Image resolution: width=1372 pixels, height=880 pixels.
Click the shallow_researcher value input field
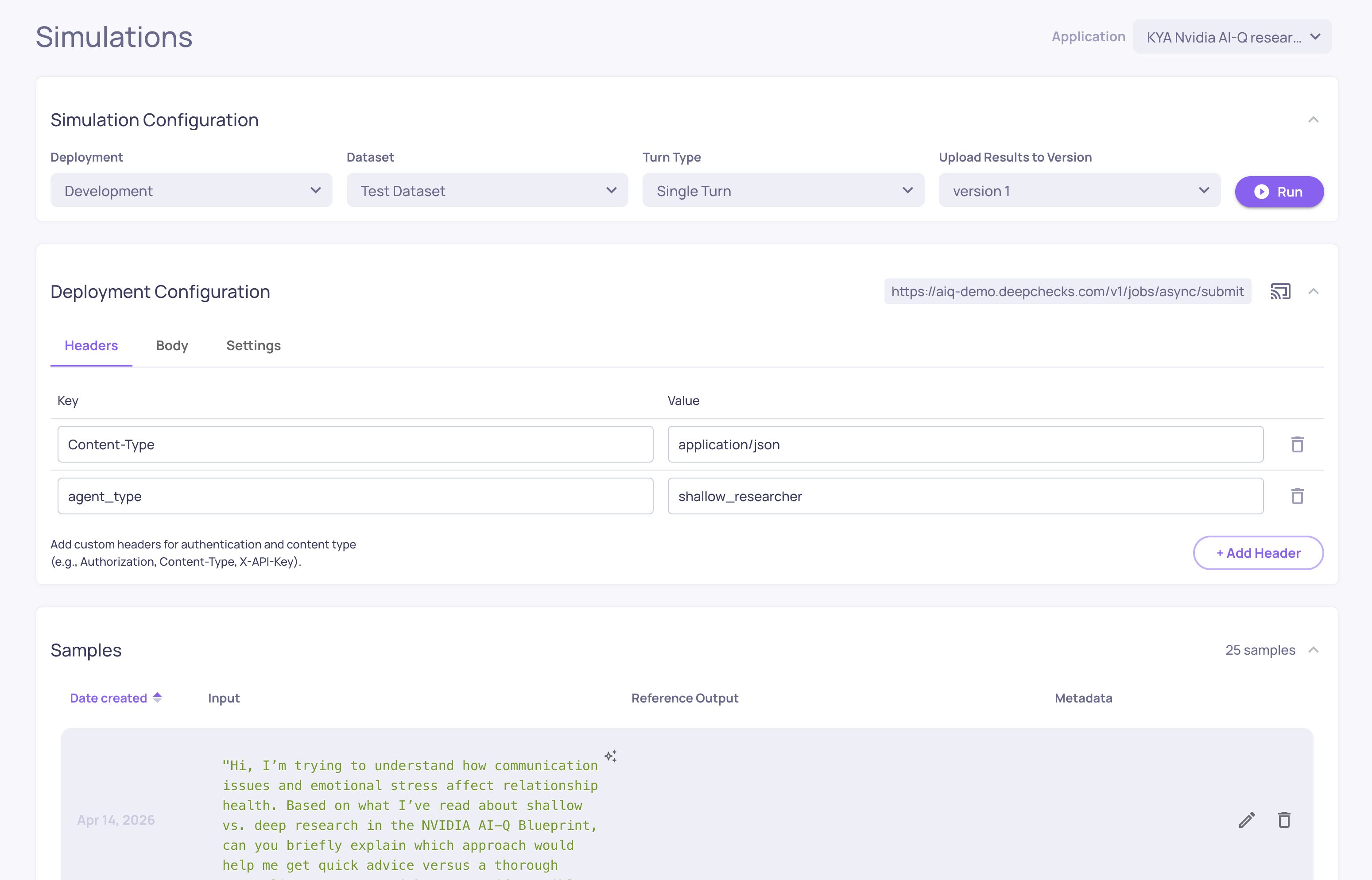tap(965, 496)
